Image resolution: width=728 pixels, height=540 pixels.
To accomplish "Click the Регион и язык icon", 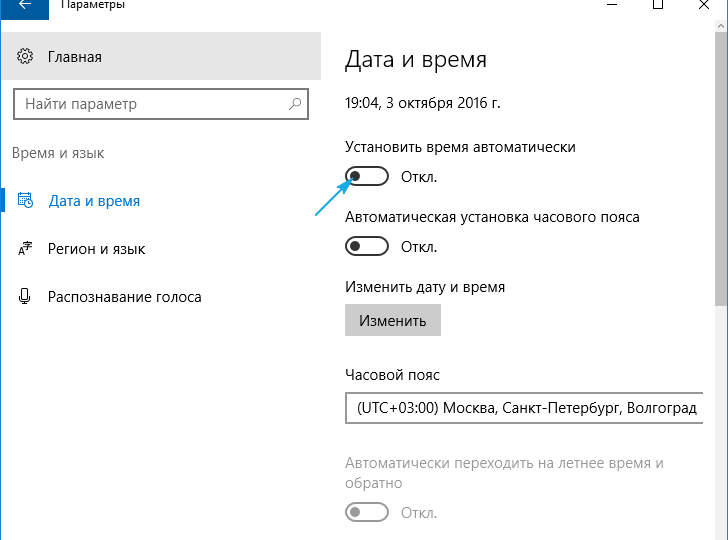I will (26, 249).
